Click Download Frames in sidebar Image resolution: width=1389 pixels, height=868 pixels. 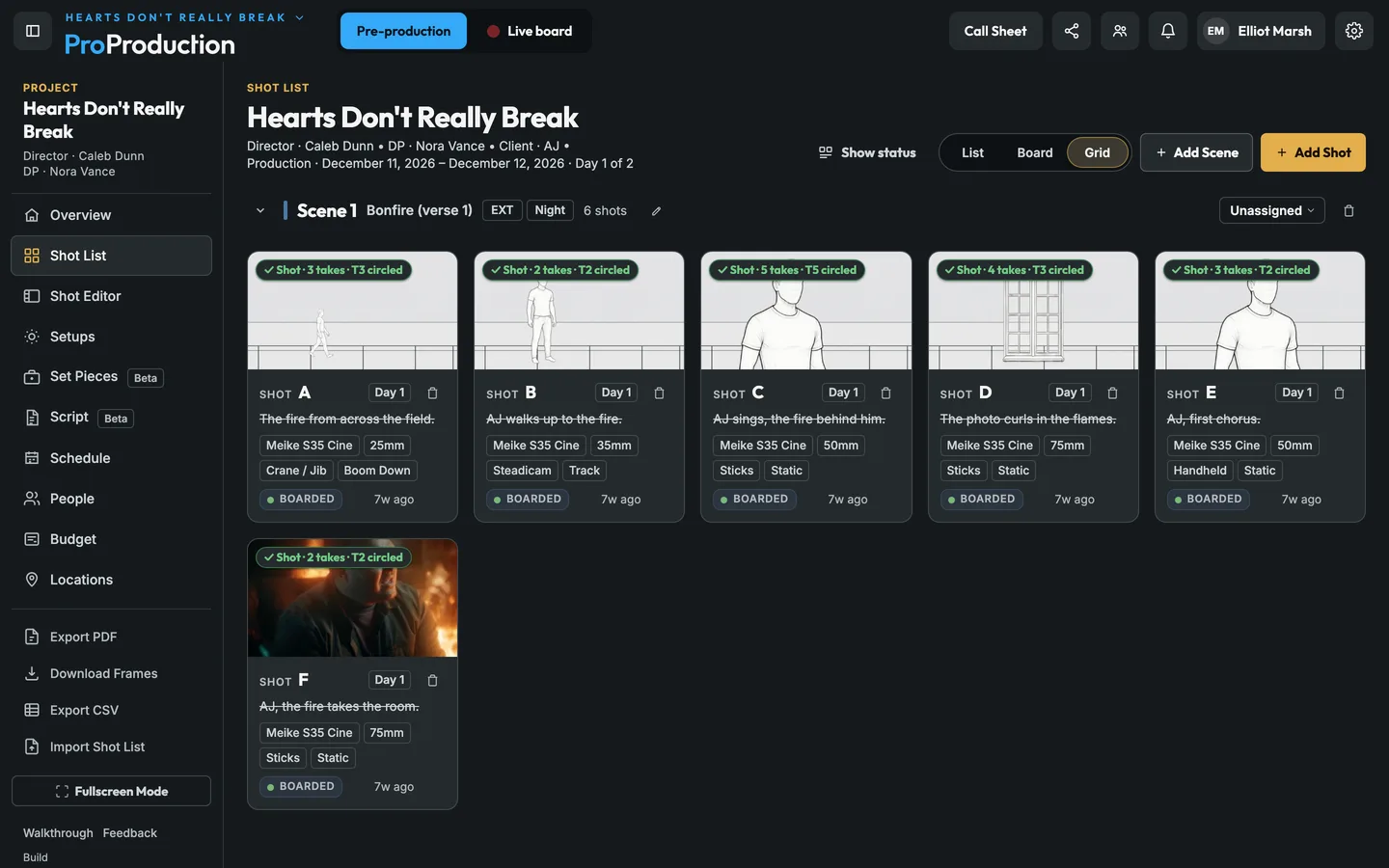click(x=111, y=673)
